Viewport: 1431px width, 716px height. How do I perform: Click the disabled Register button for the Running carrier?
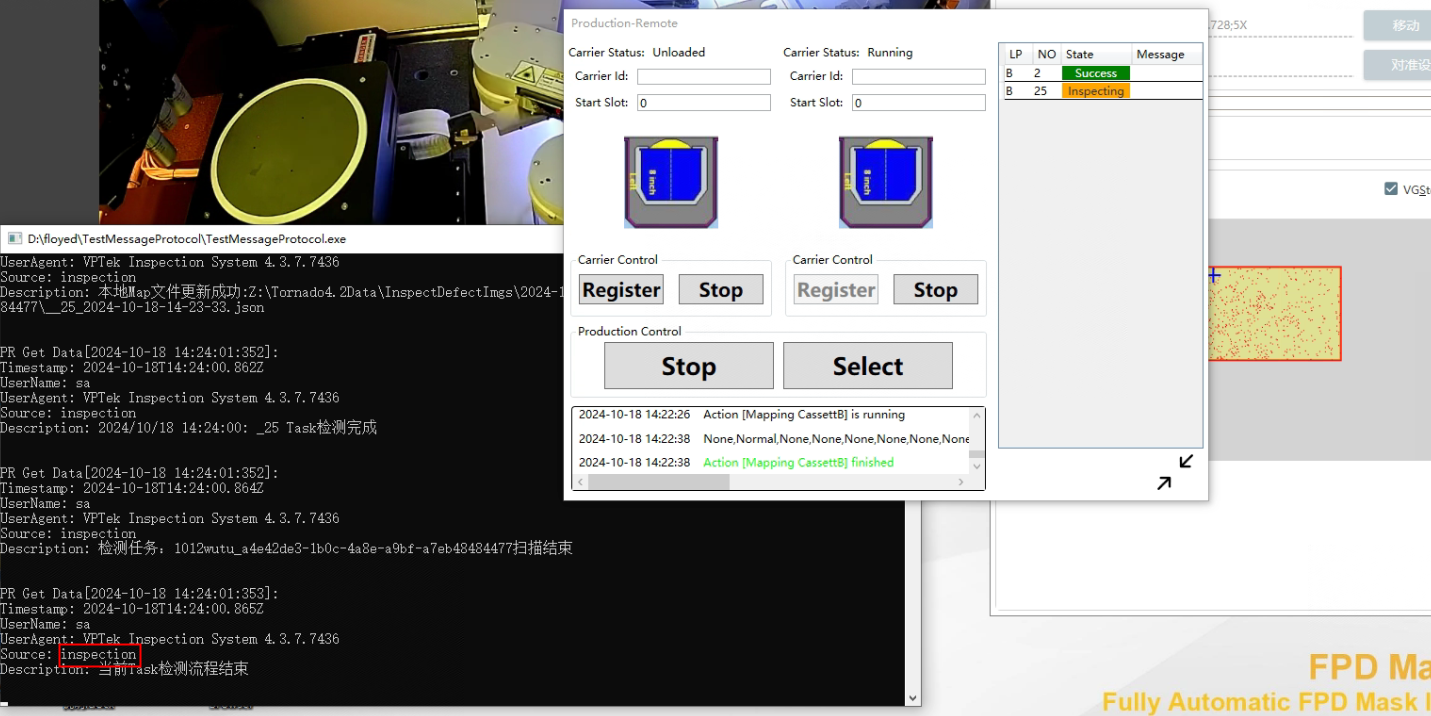(836, 290)
